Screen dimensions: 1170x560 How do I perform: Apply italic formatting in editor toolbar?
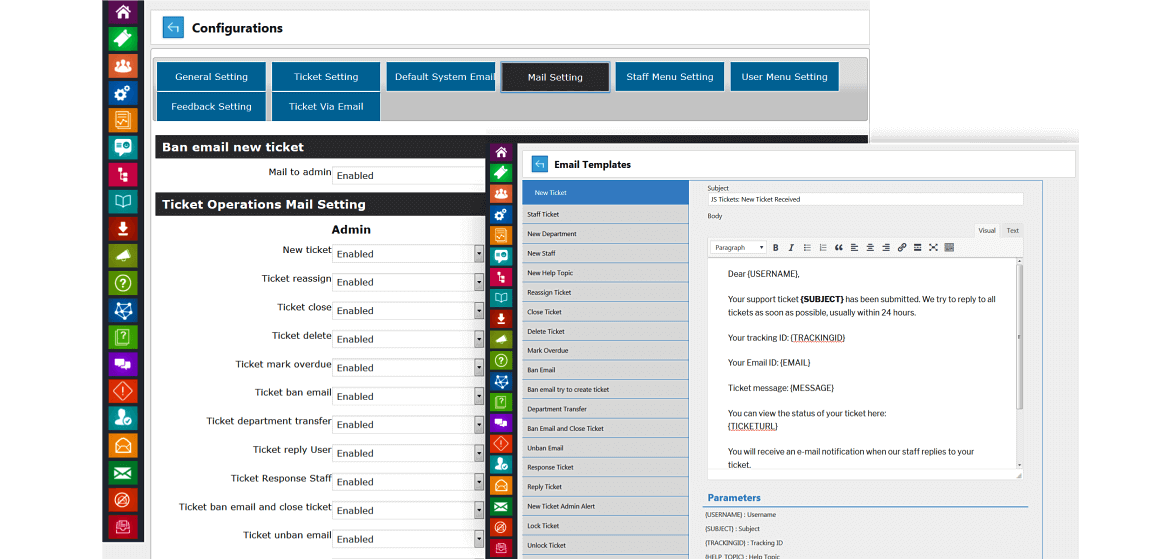tap(791, 248)
